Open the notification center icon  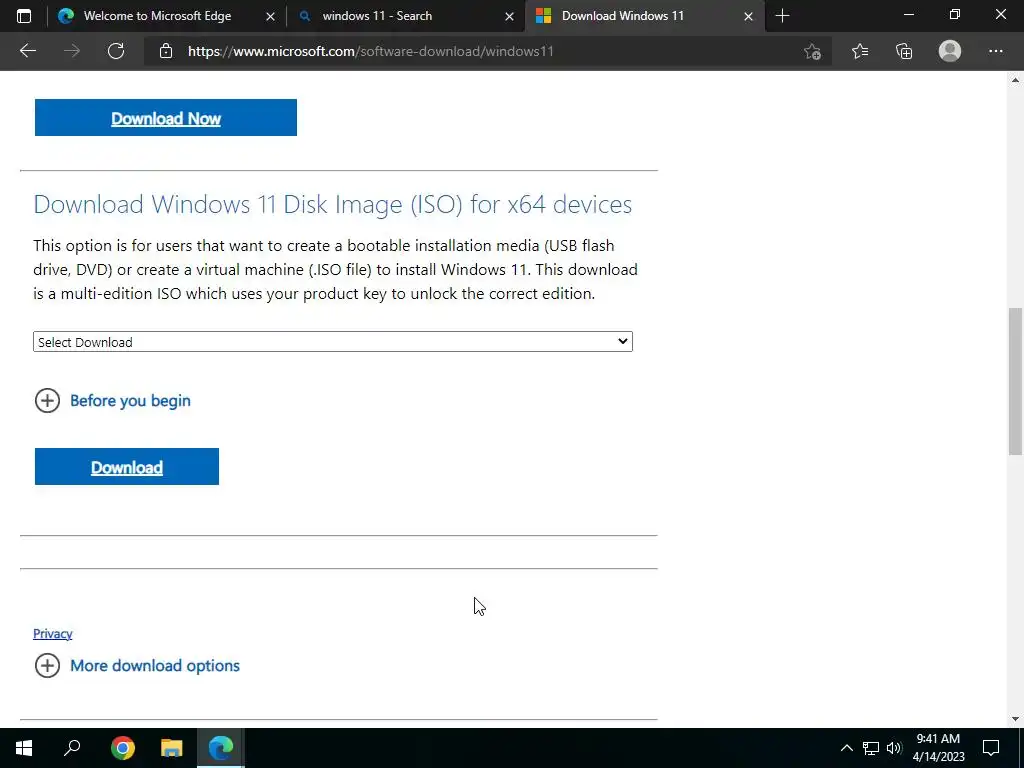point(991,748)
